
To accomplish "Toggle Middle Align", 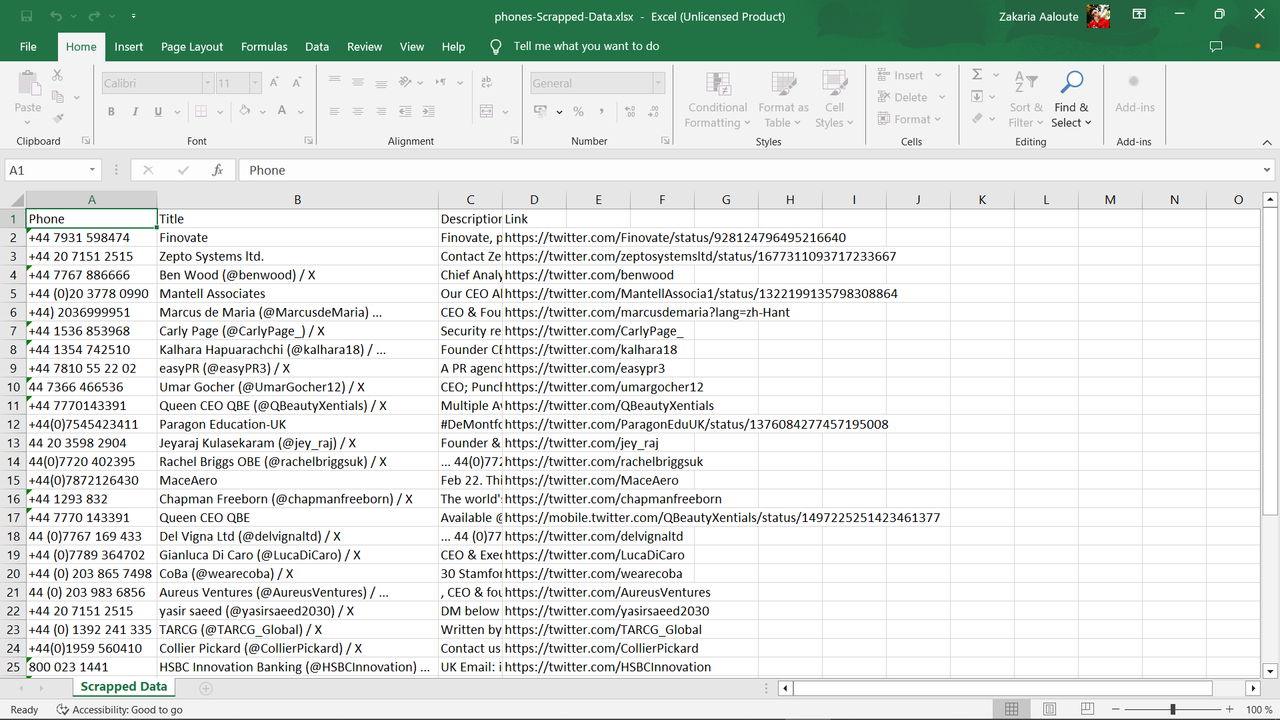I will pyautogui.click(x=360, y=83).
